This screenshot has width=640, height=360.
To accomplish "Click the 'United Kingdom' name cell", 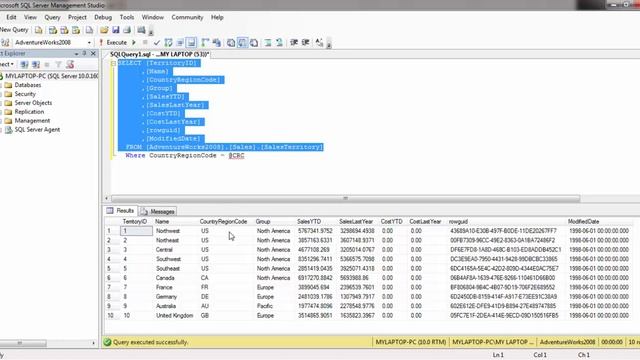I will pyautogui.click(x=174, y=315).
